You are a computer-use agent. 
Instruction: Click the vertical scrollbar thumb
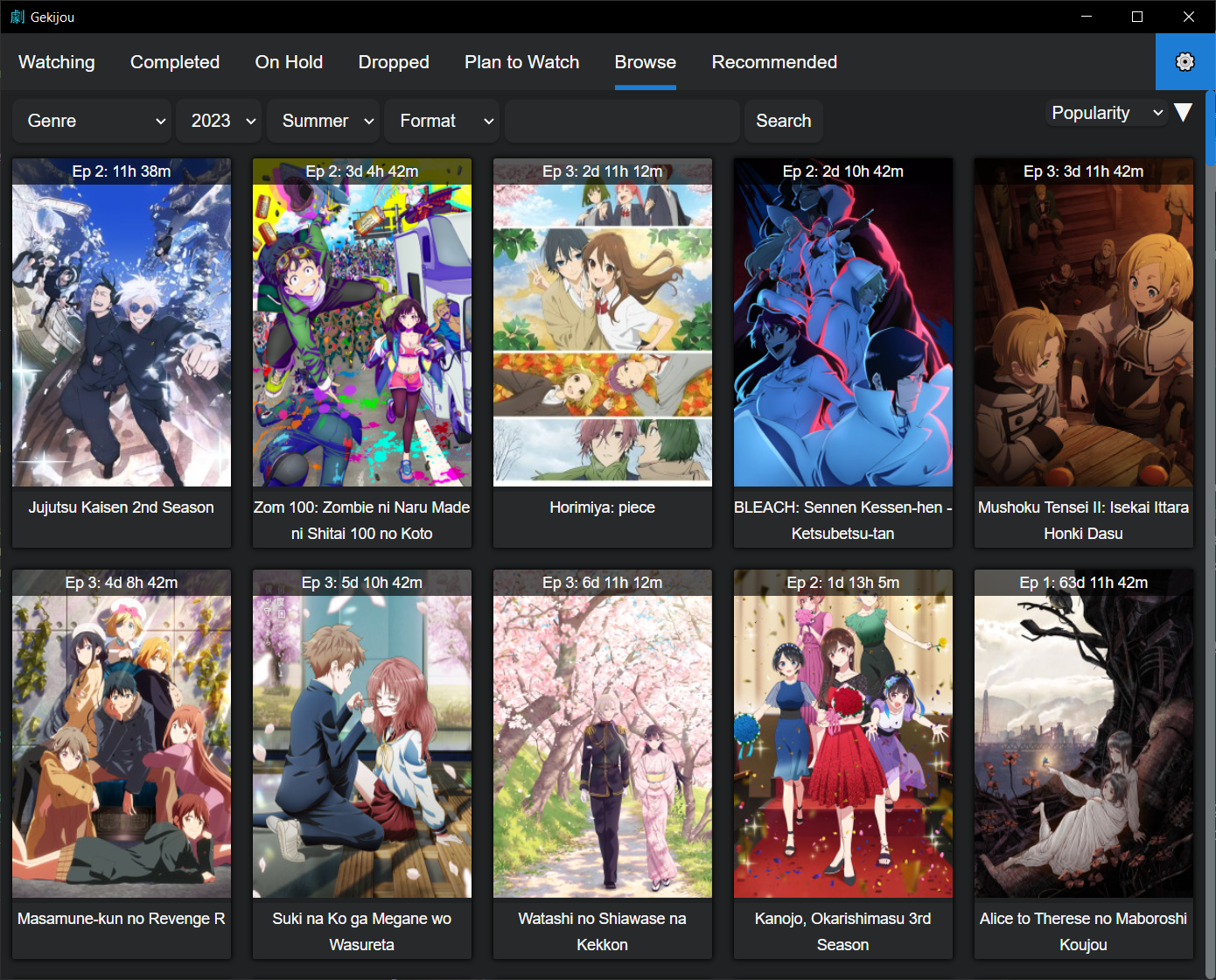click(1210, 128)
